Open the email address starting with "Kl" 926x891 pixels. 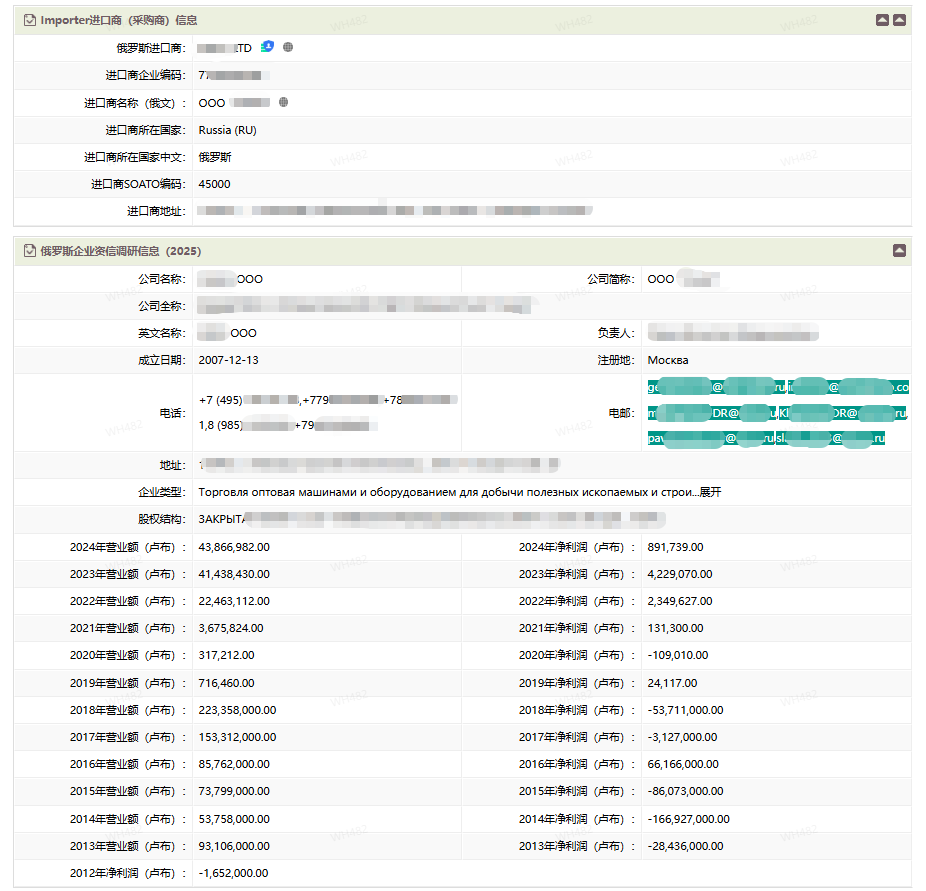click(x=842, y=413)
